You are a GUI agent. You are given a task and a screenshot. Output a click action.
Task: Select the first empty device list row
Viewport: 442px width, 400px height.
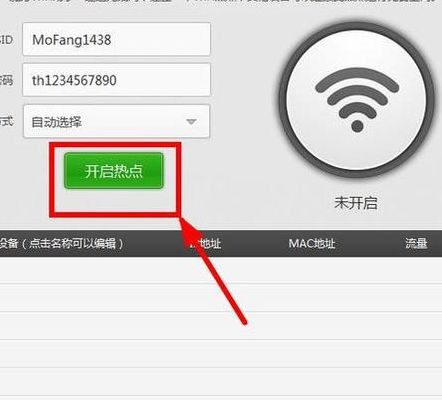coord(221,270)
